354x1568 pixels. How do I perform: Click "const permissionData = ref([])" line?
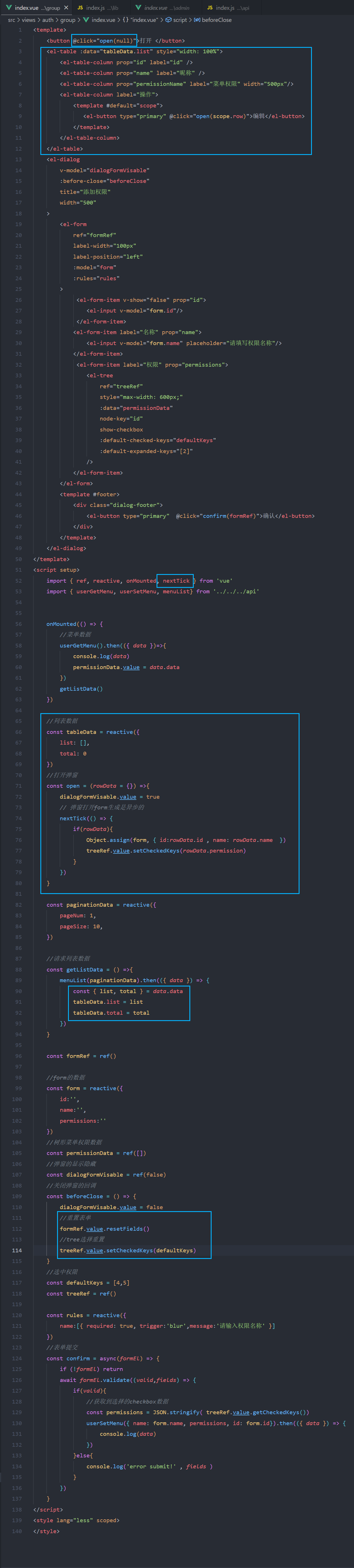click(96, 1153)
